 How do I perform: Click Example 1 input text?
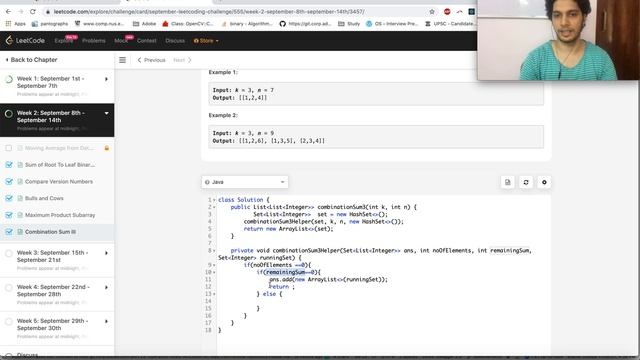(x=243, y=90)
